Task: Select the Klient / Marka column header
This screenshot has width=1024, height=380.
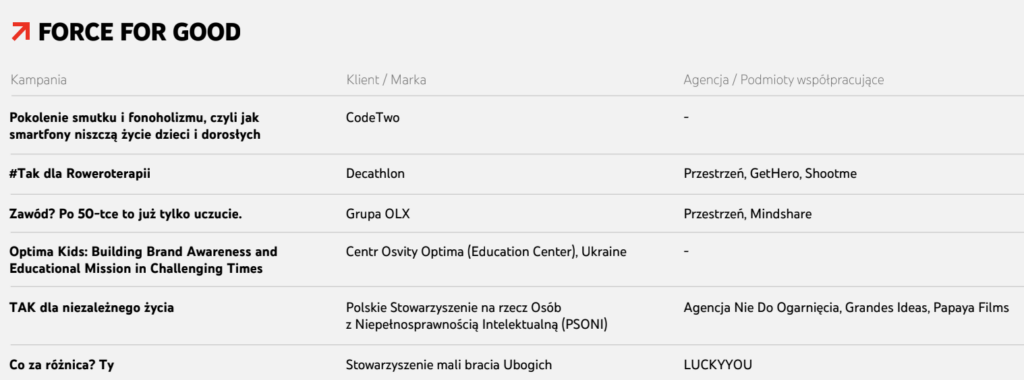Action: click(386, 80)
